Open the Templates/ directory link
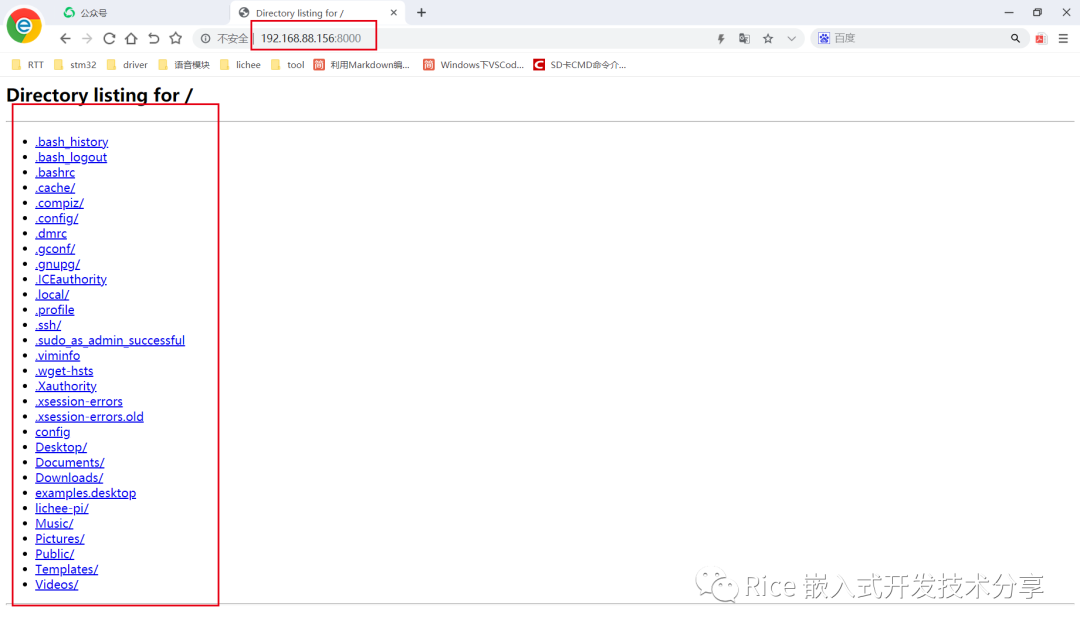The image size is (1080, 634). [67, 569]
